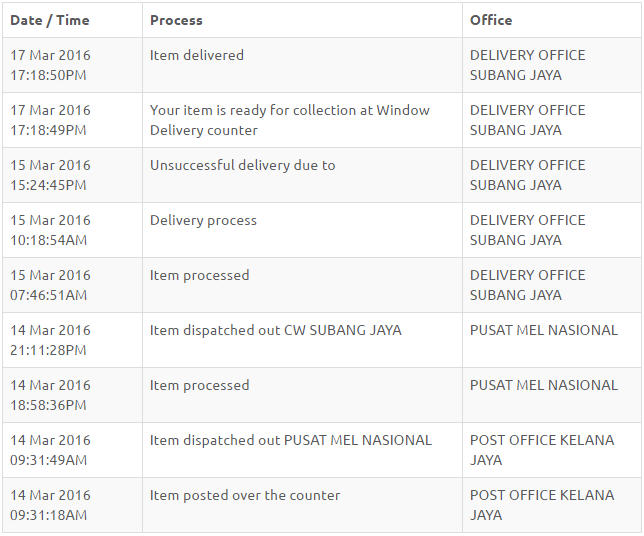The height and width of the screenshot is (536, 644).
Task: Select the Delivery process entry
Action: [x=203, y=221]
